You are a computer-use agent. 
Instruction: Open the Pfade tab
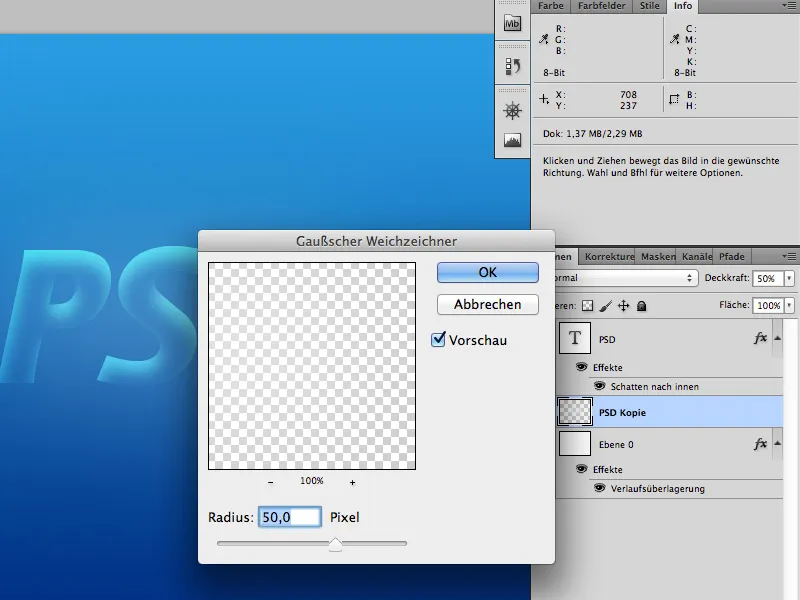[732, 257]
